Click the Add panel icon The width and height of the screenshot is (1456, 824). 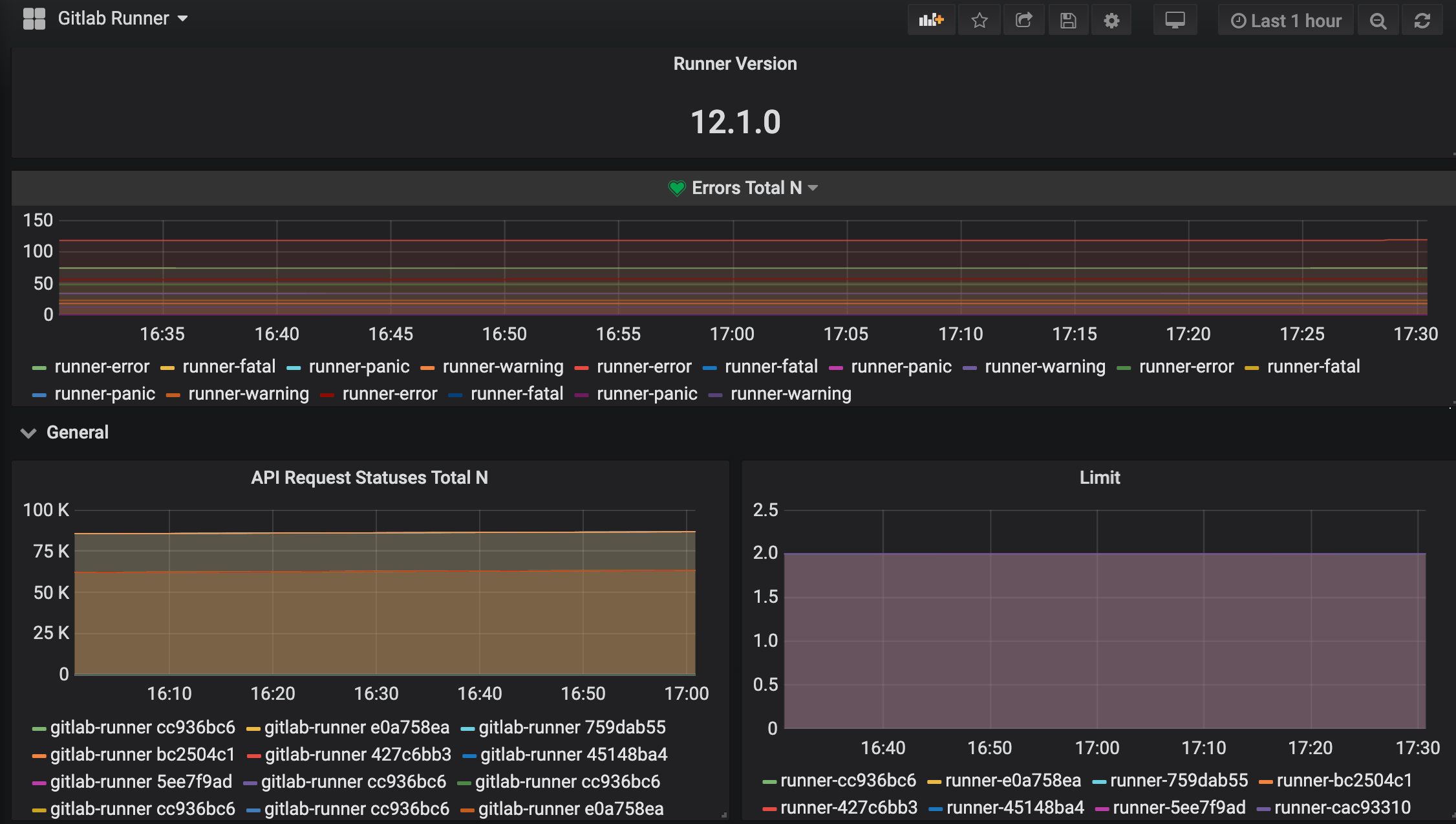click(931, 20)
